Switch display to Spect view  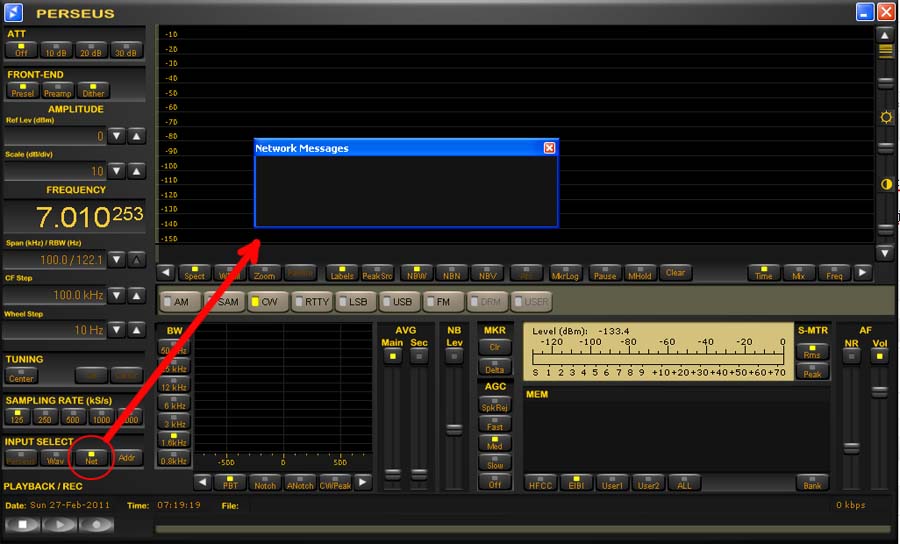(x=195, y=273)
